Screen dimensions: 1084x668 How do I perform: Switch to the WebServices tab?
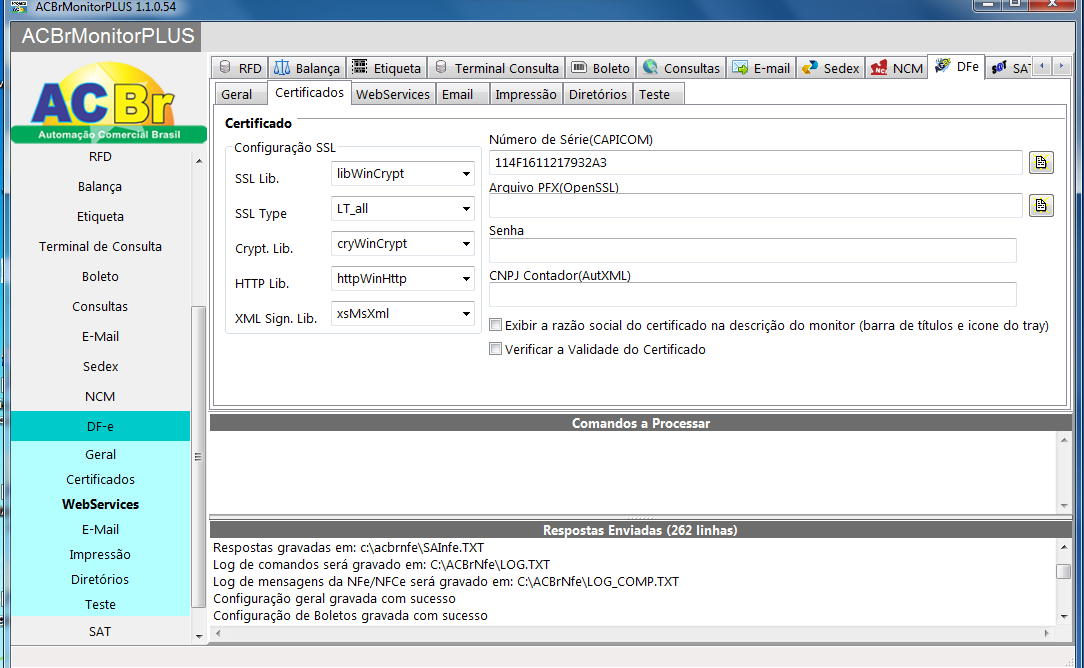pos(393,94)
